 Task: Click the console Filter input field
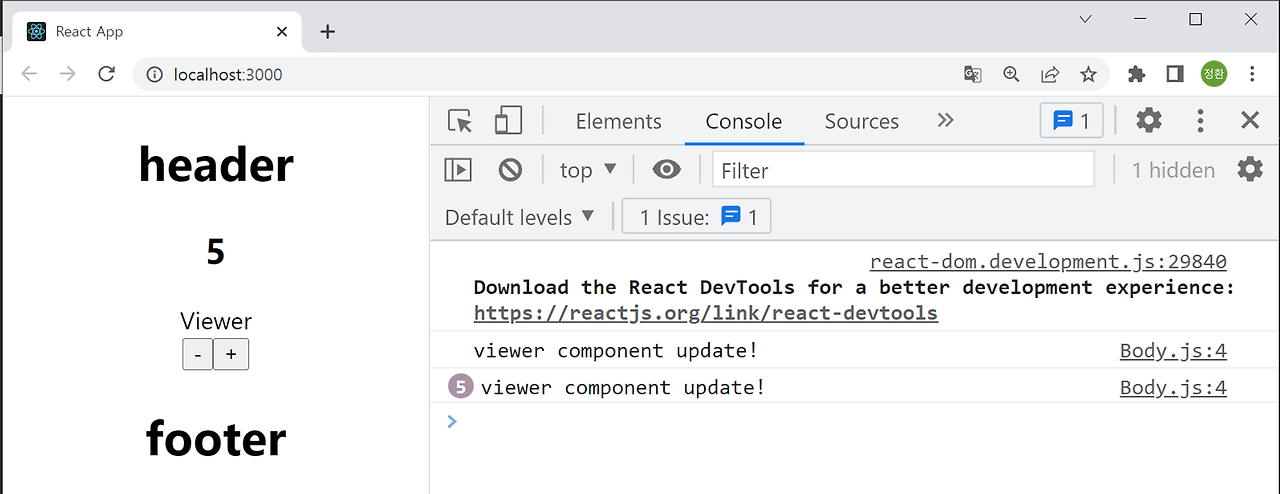(903, 170)
